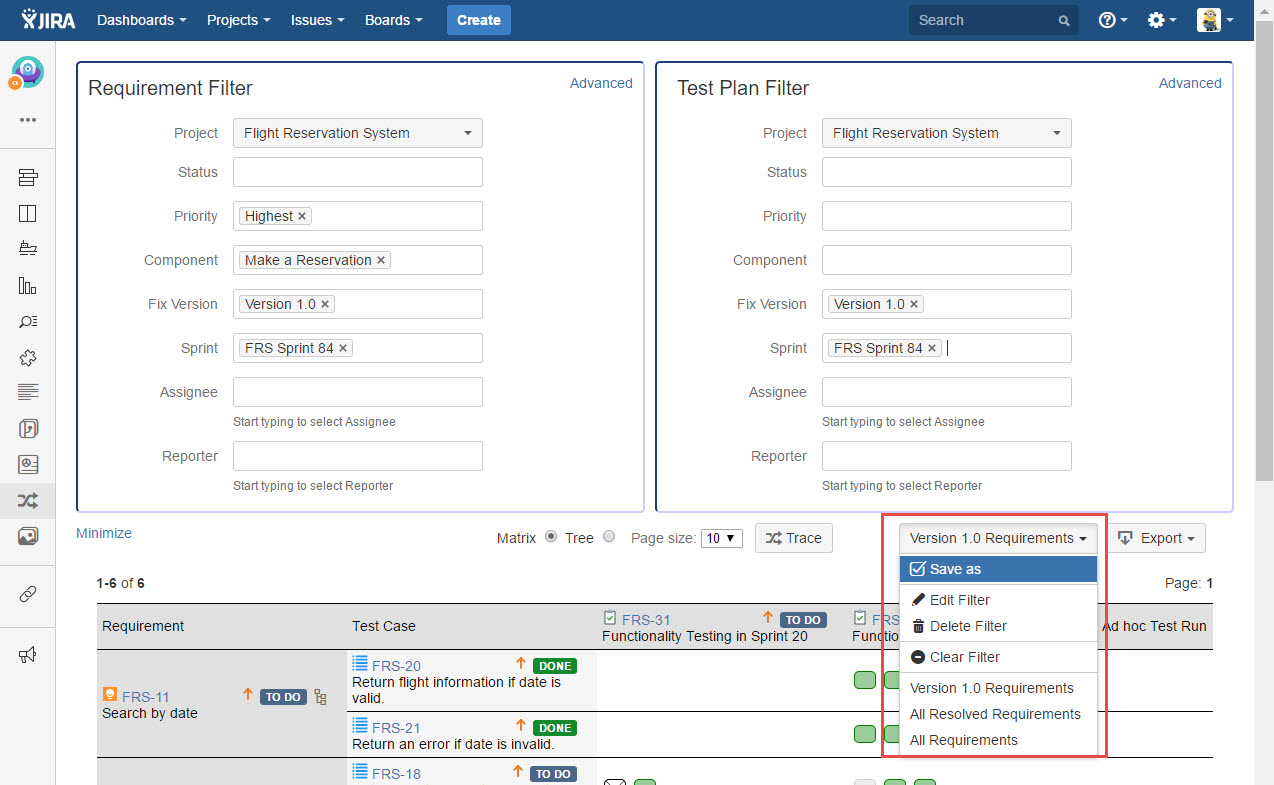Toggle the Version 1.0 Requirements dropdown button
Viewport: 1274px width, 785px height.
(998, 538)
